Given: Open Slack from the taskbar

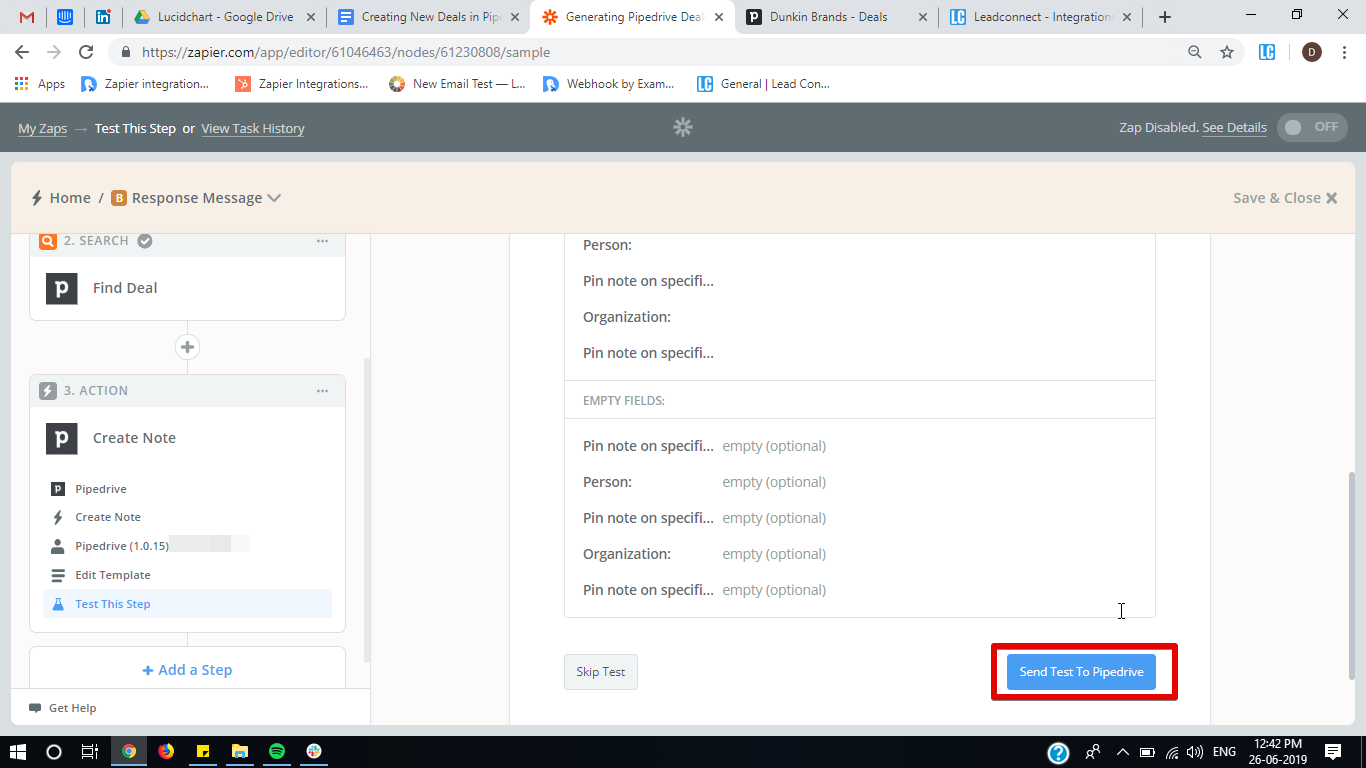Looking at the screenshot, I should [x=314, y=751].
